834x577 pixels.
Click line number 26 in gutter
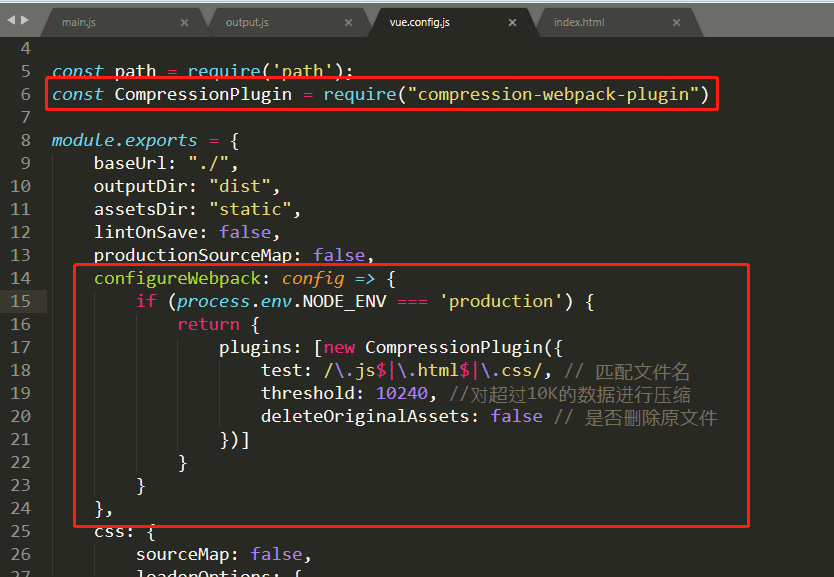(20, 554)
